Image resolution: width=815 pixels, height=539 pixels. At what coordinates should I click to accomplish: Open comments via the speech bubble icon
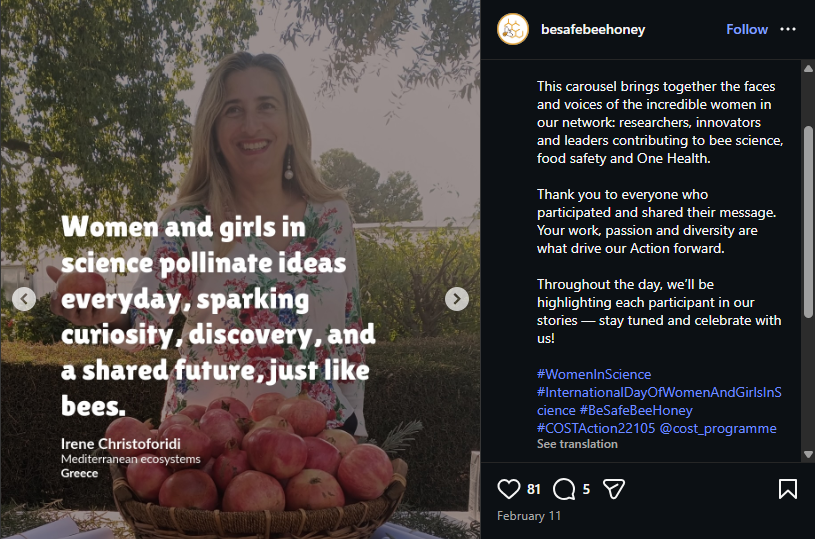coord(564,489)
